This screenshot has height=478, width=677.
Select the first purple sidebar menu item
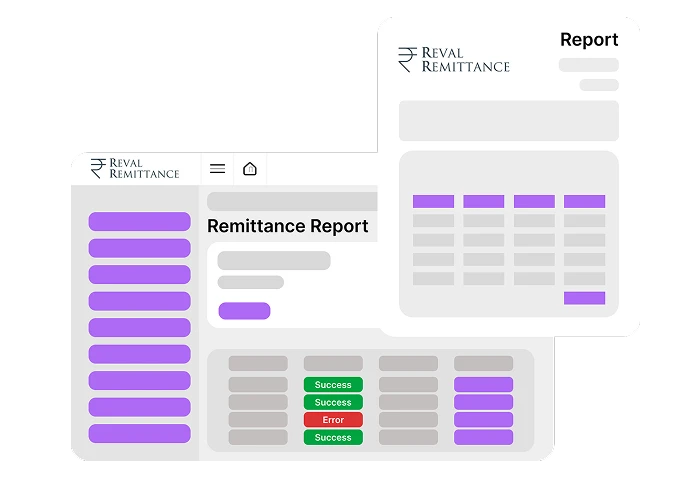tap(139, 222)
